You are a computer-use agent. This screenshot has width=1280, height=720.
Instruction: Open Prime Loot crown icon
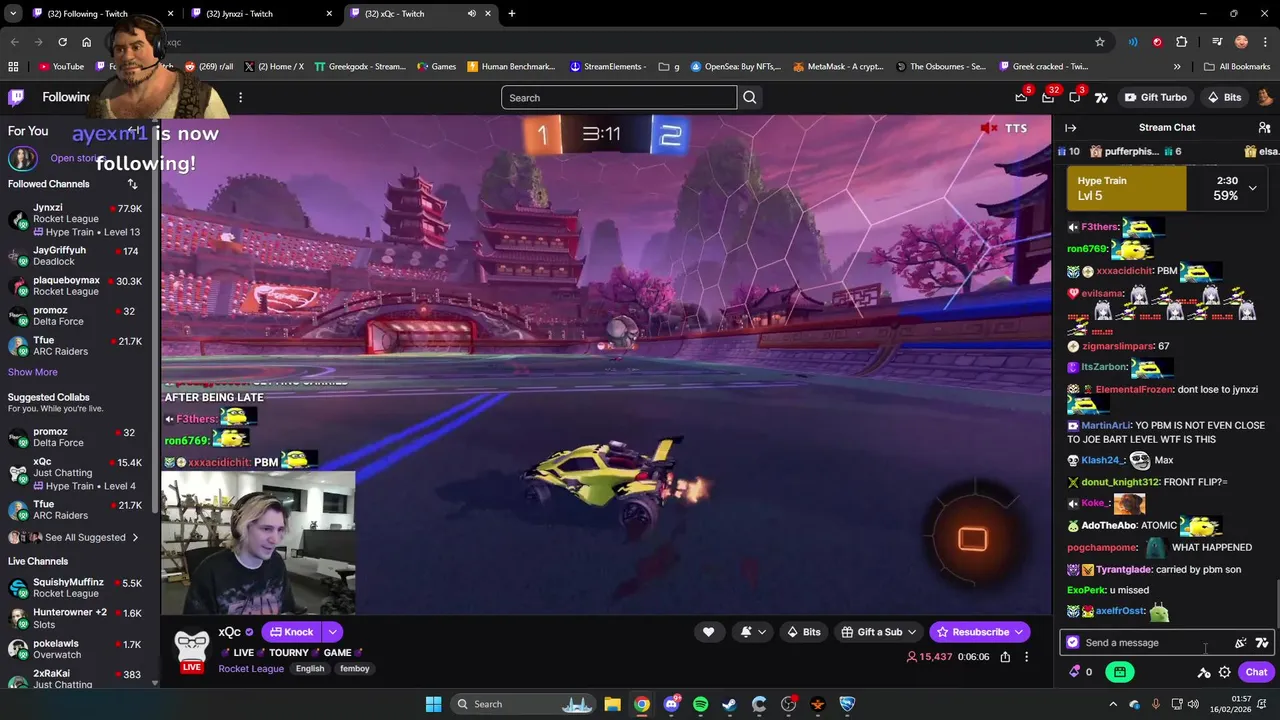[x=1021, y=97]
